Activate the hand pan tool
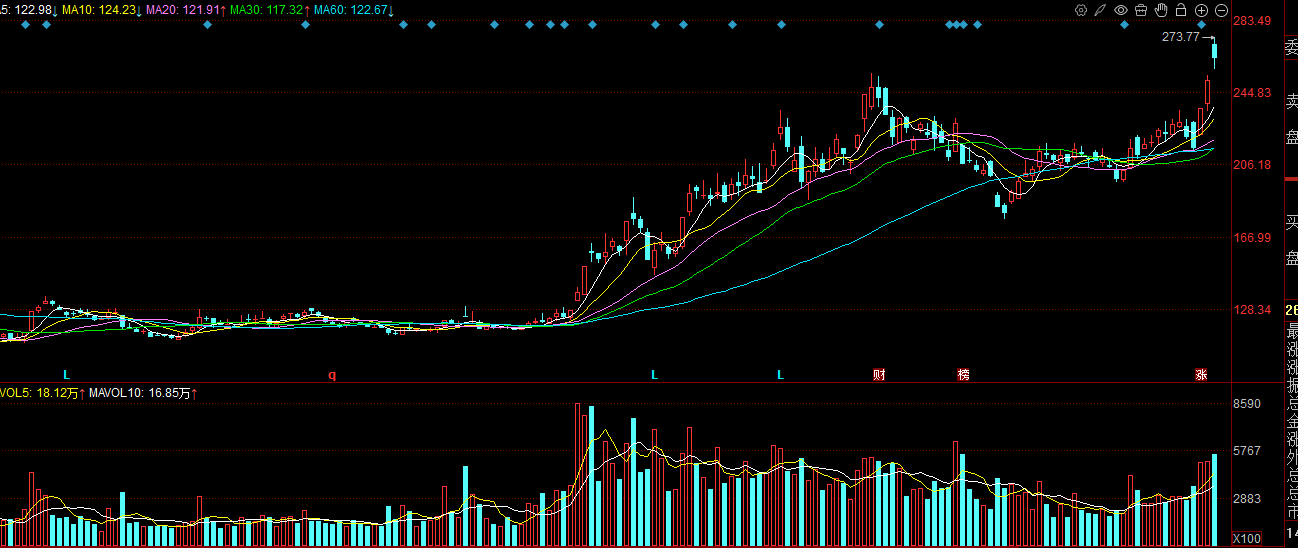The image size is (1298, 548). [x=1161, y=10]
